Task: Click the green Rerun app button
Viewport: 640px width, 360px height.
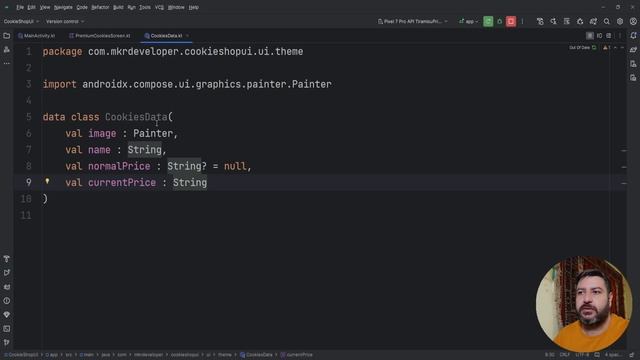Action: coord(488,21)
